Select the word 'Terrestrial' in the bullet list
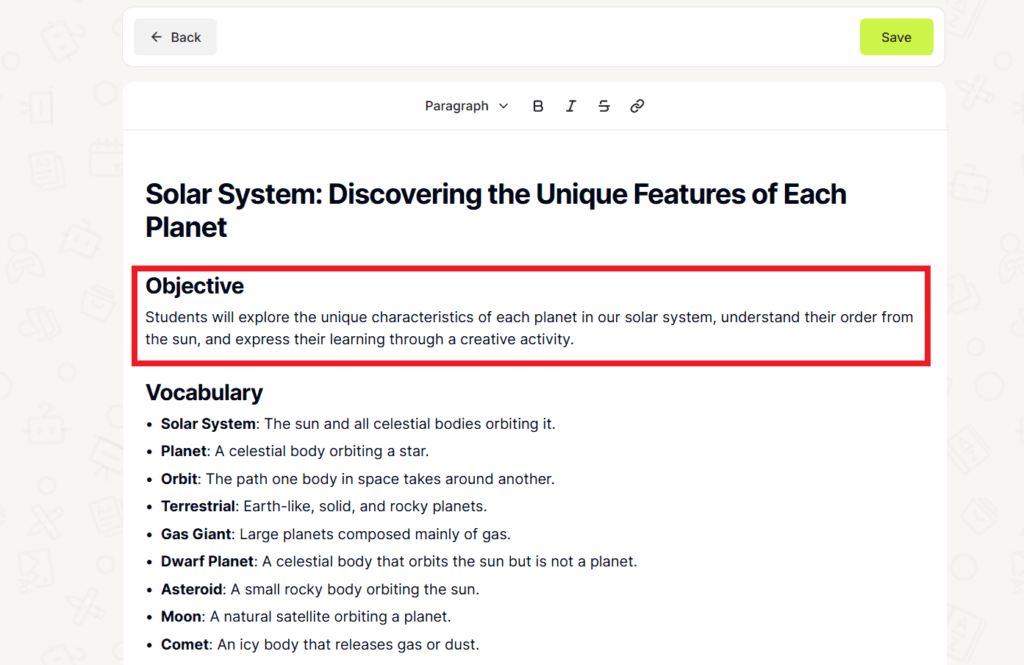Image resolution: width=1024 pixels, height=665 pixels. (198, 506)
